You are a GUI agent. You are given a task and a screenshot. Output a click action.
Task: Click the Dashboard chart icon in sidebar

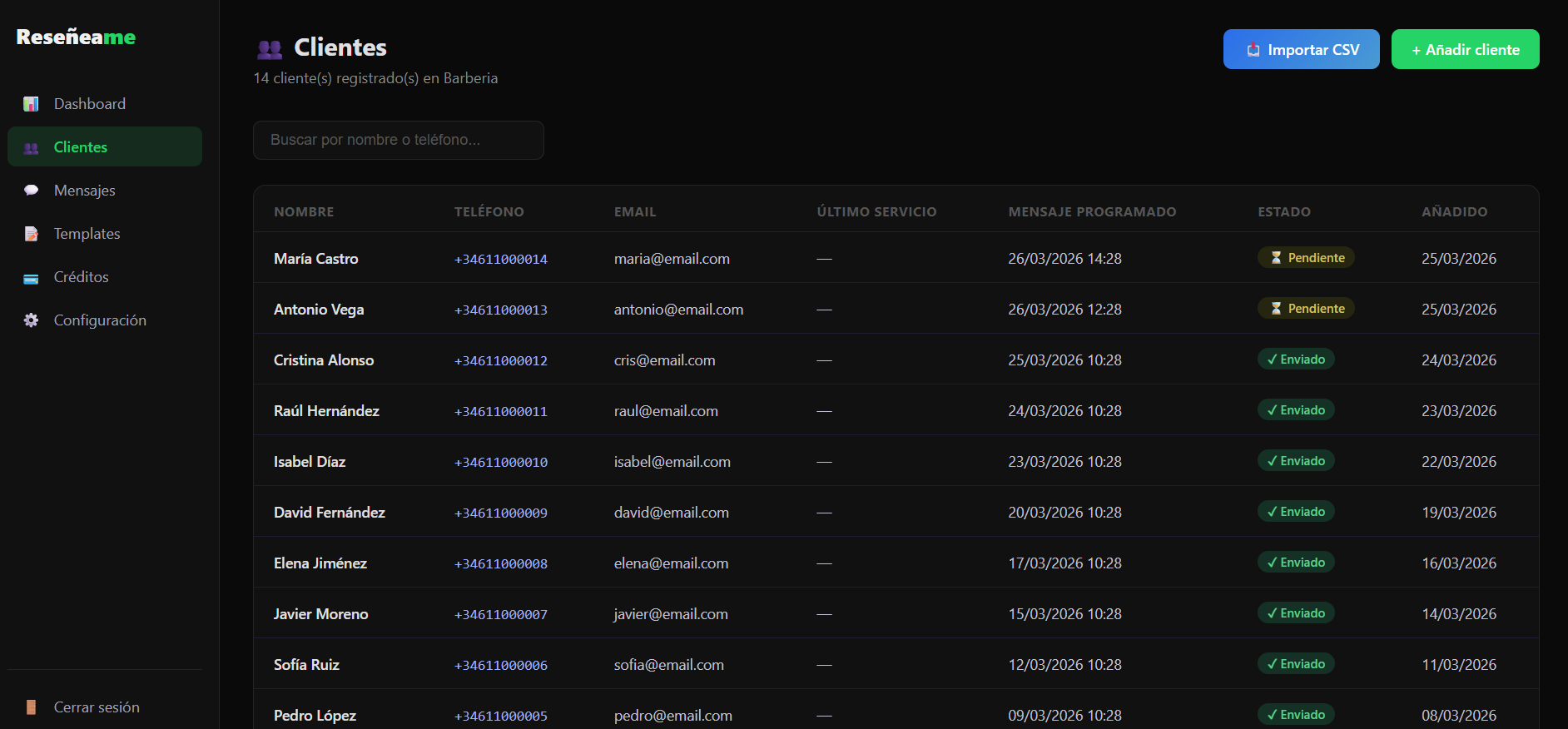tap(31, 104)
